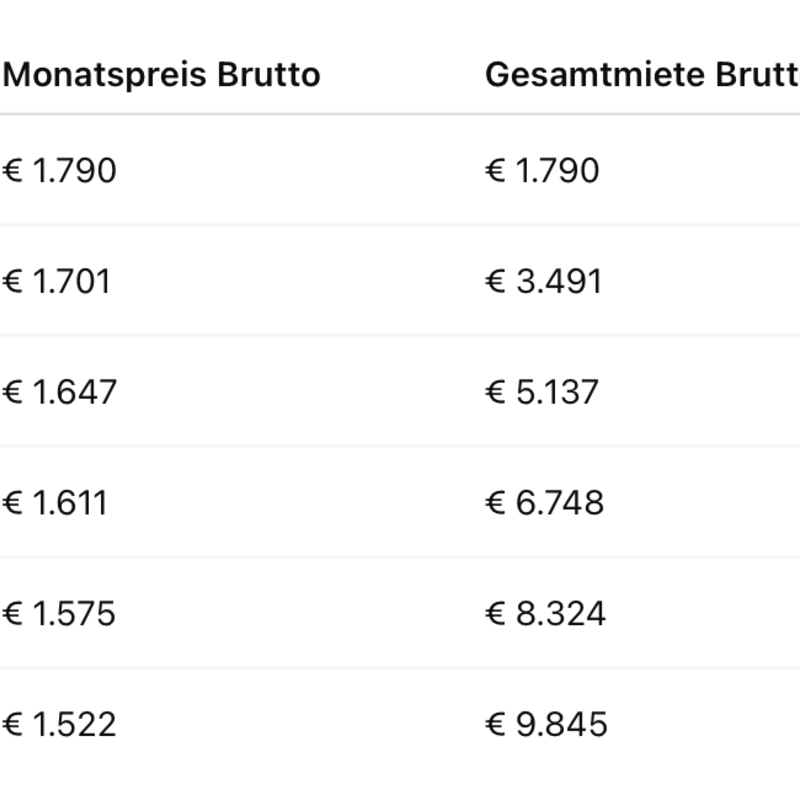Screen dimensions: 800x800
Task: Click the euro sign before 5.137
Action: pos(495,392)
